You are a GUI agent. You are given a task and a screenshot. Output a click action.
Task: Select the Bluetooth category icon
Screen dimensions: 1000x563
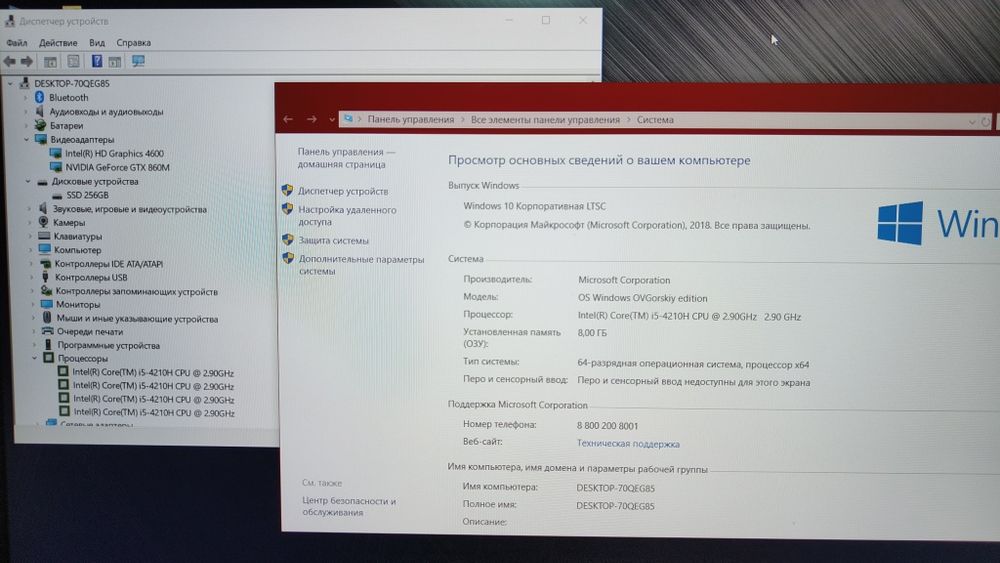tap(40, 97)
